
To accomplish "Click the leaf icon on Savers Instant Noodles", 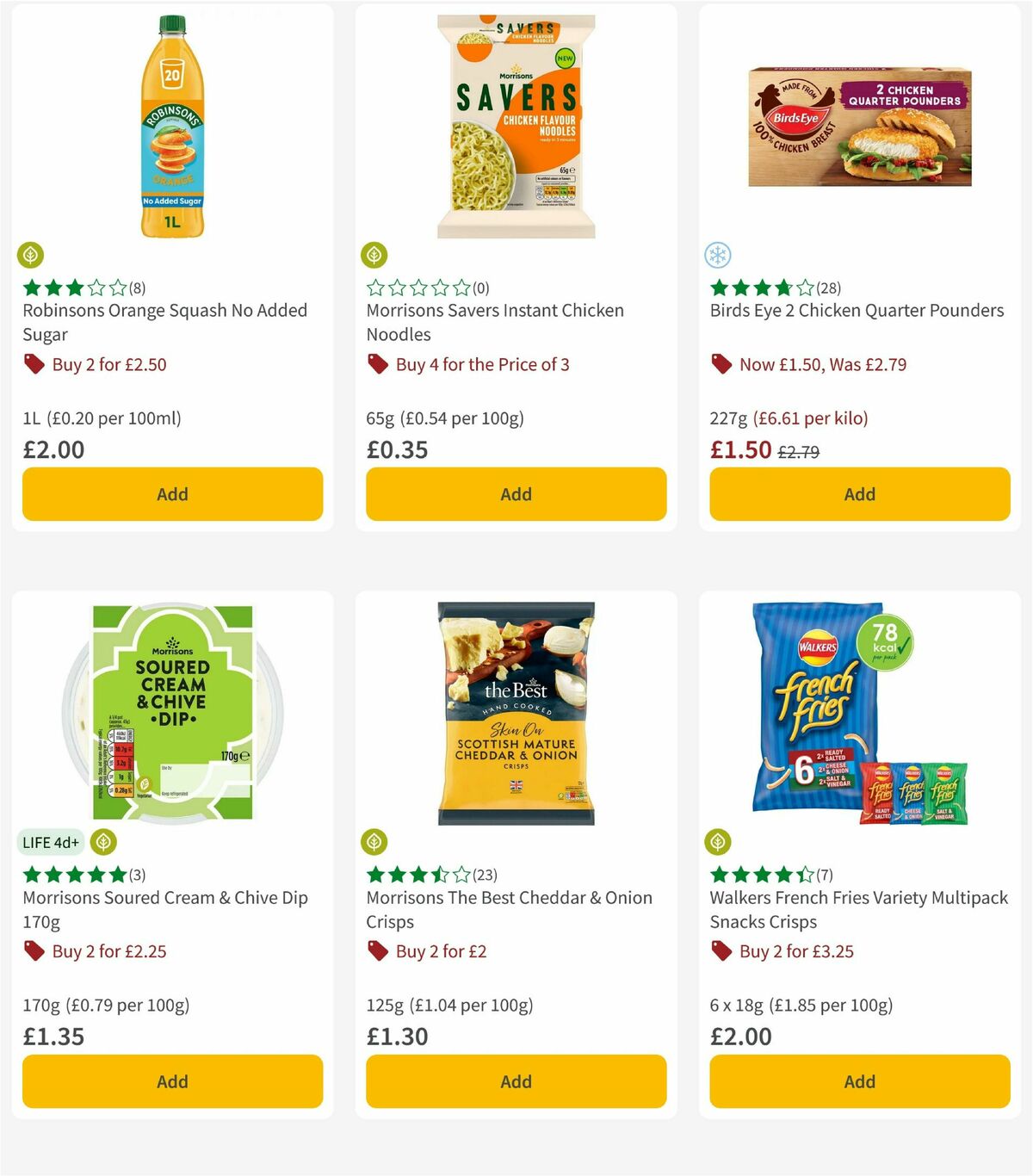I will (x=374, y=255).
